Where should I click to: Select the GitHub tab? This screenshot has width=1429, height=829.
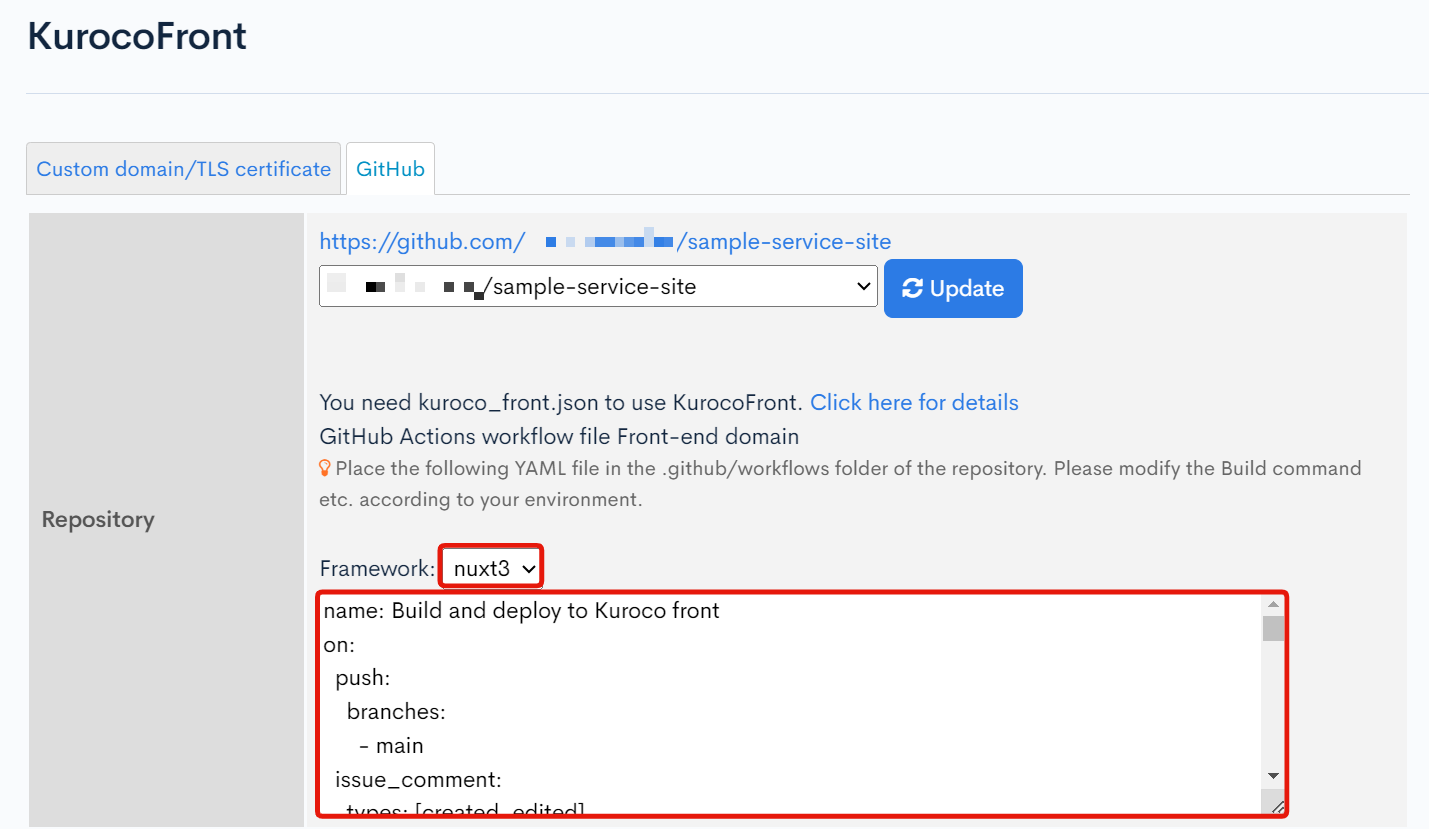[390, 168]
